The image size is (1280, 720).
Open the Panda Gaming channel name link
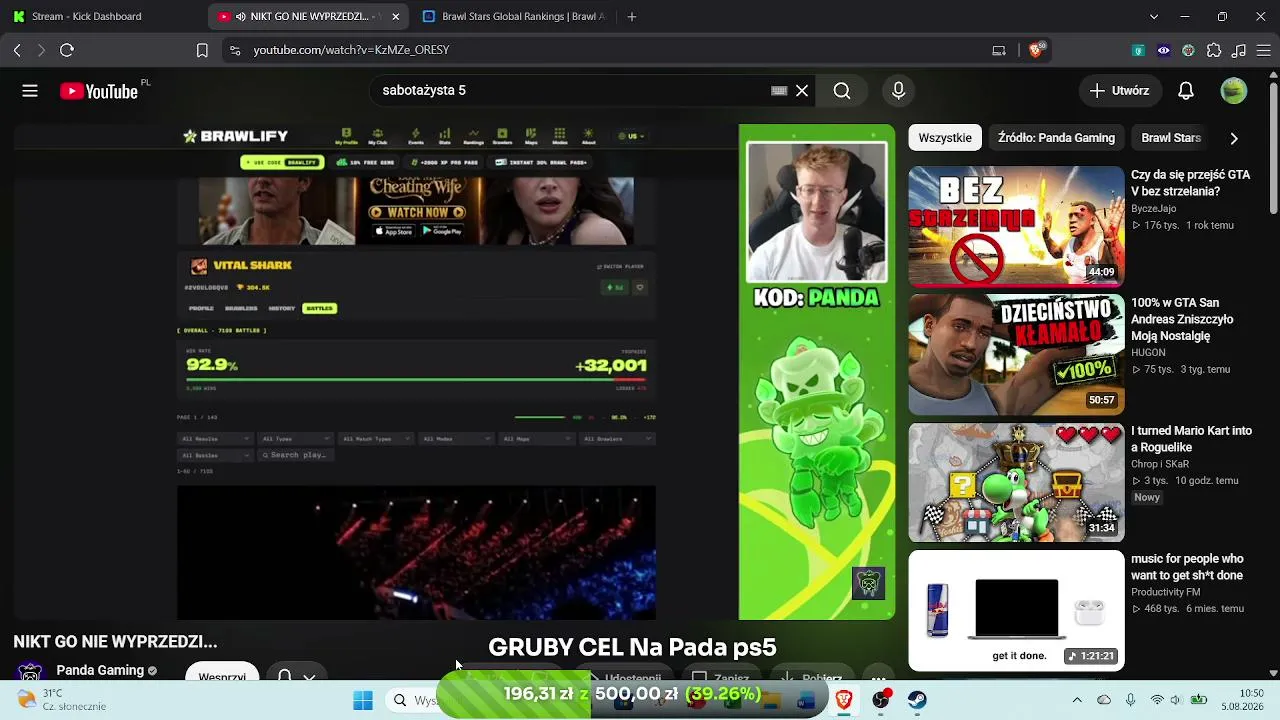99,671
